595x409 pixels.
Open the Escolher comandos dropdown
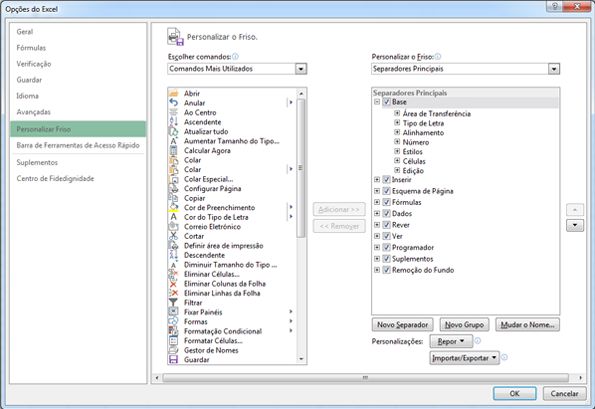[301, 69]
